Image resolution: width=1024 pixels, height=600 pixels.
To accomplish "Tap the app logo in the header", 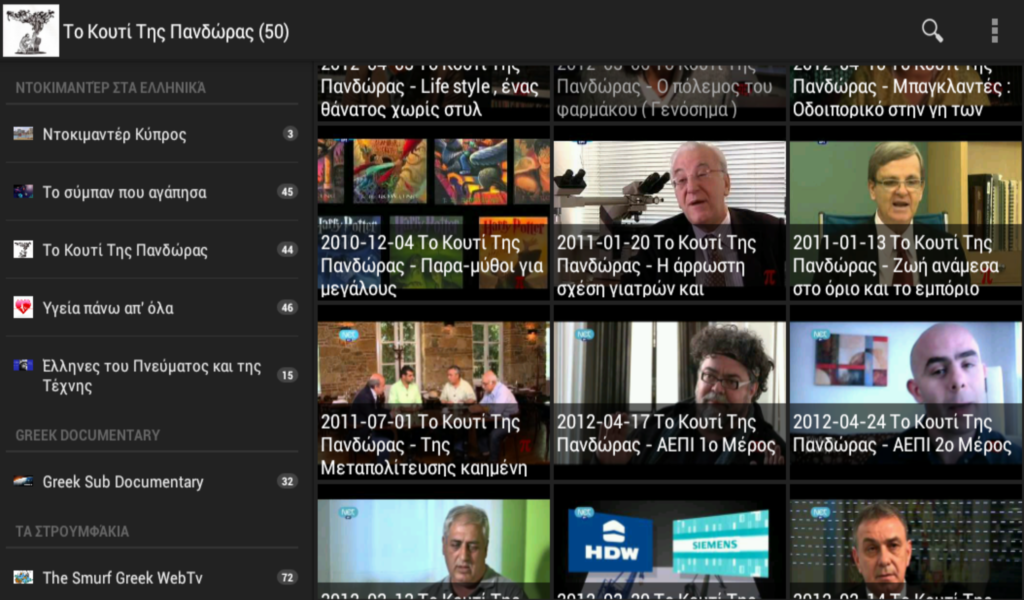I will [x=31, y=31].
